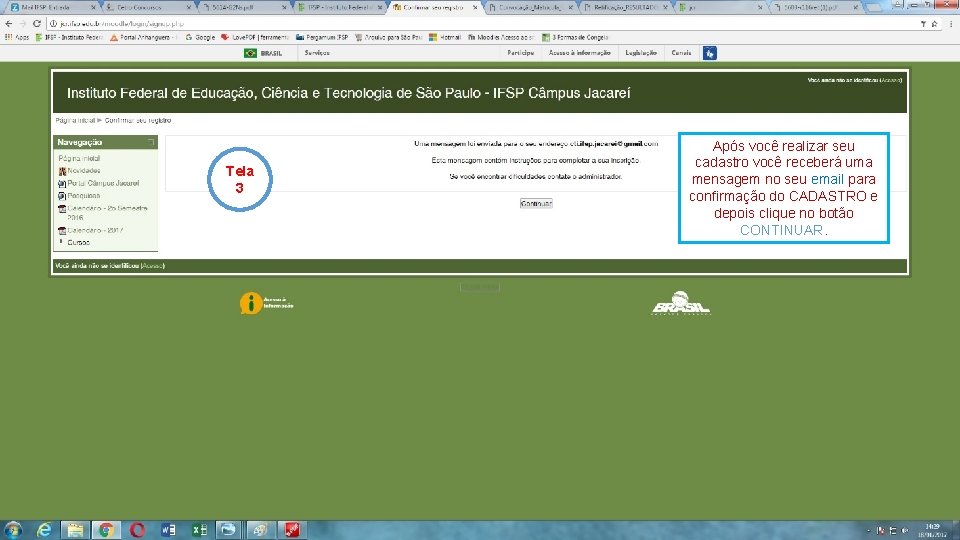Open a new browser tab
The width and height of the screenshot is (960, 540).
(874, 7)
